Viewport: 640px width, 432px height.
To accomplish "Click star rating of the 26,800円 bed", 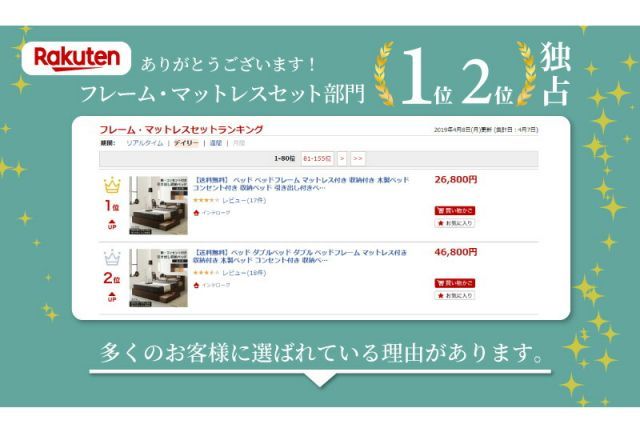I will [206, 200].
